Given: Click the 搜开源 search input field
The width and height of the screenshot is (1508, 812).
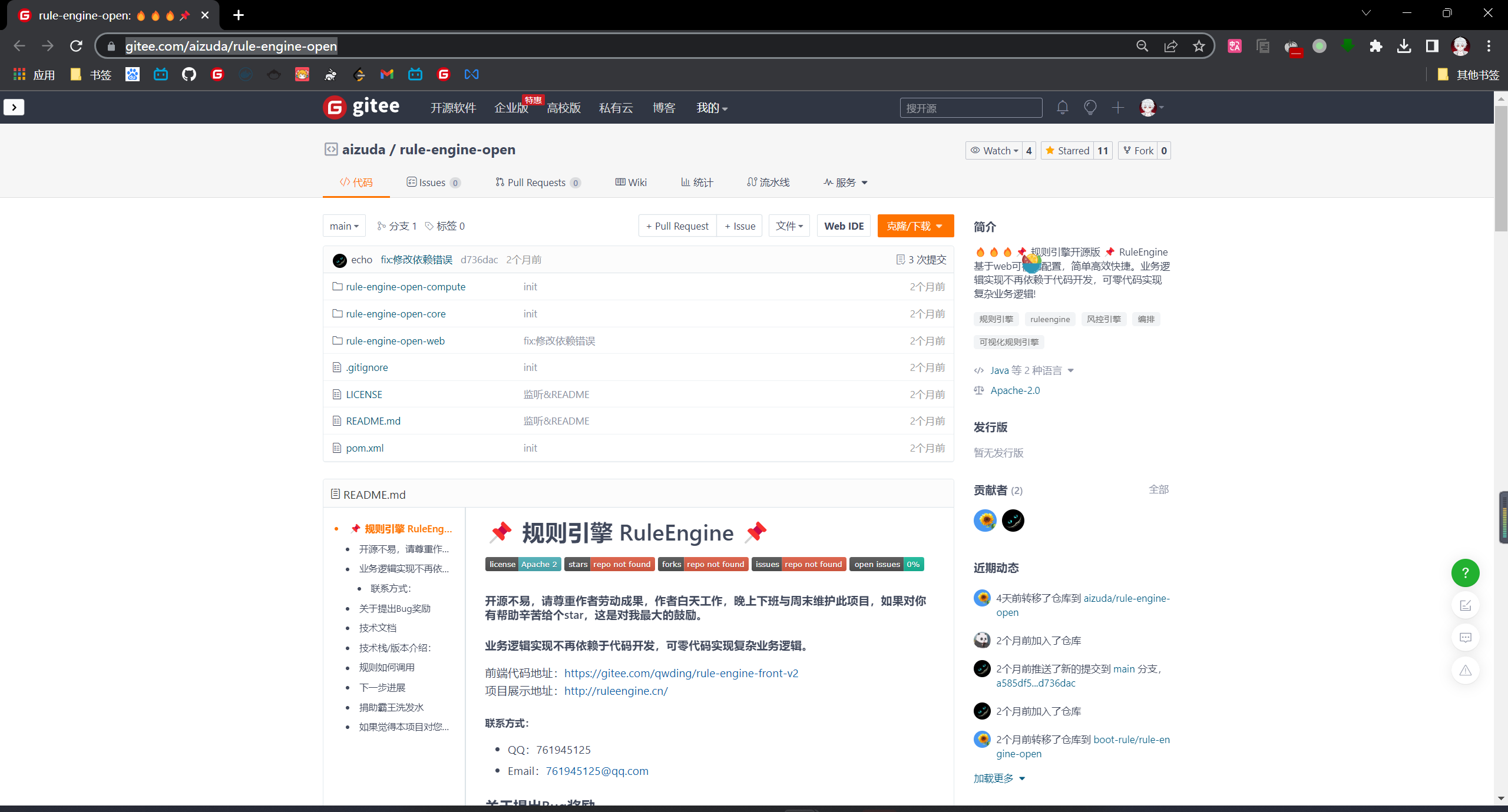Looking at the screenshot, I should 970,108.
